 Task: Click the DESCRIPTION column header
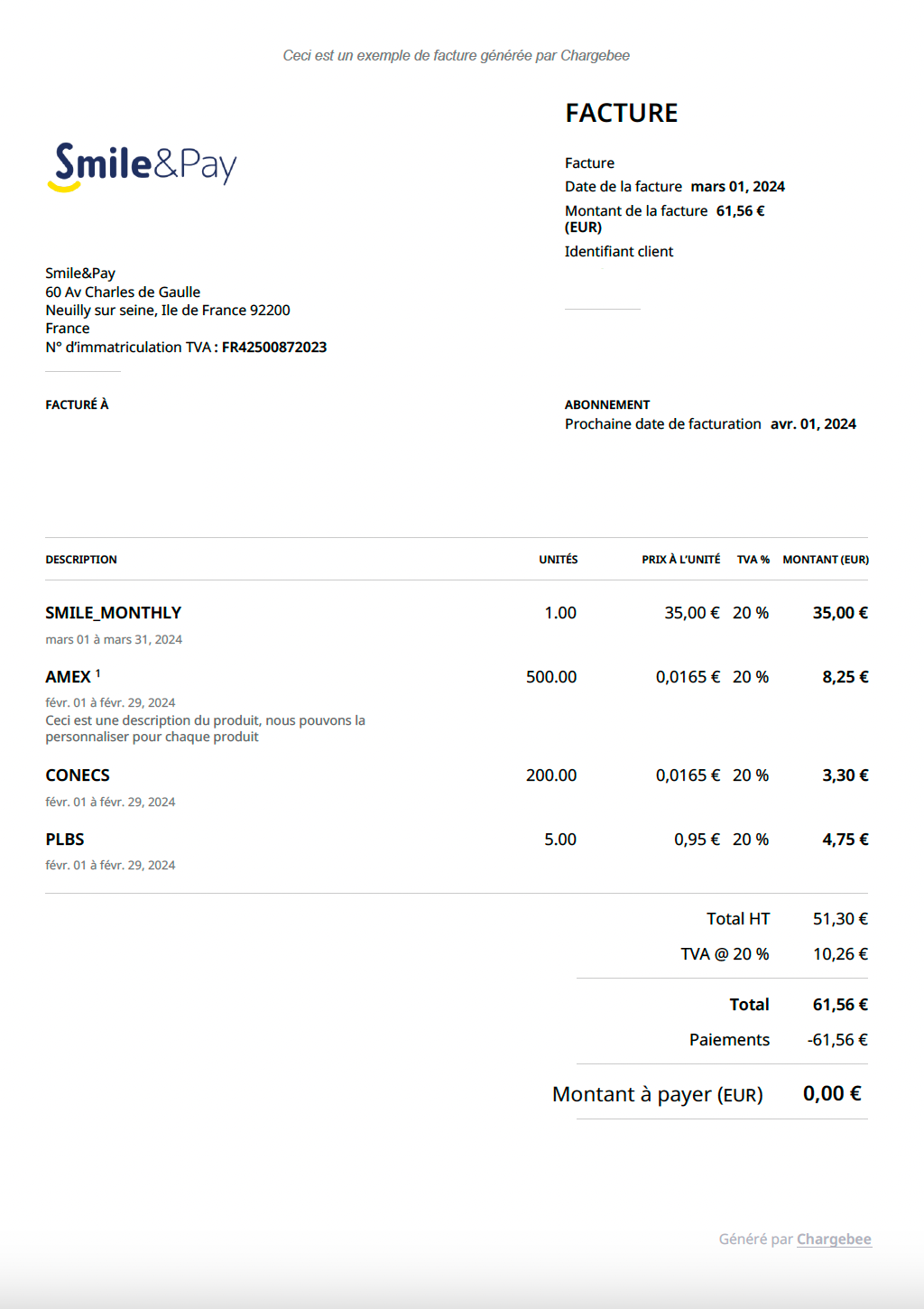coord(81,560)
